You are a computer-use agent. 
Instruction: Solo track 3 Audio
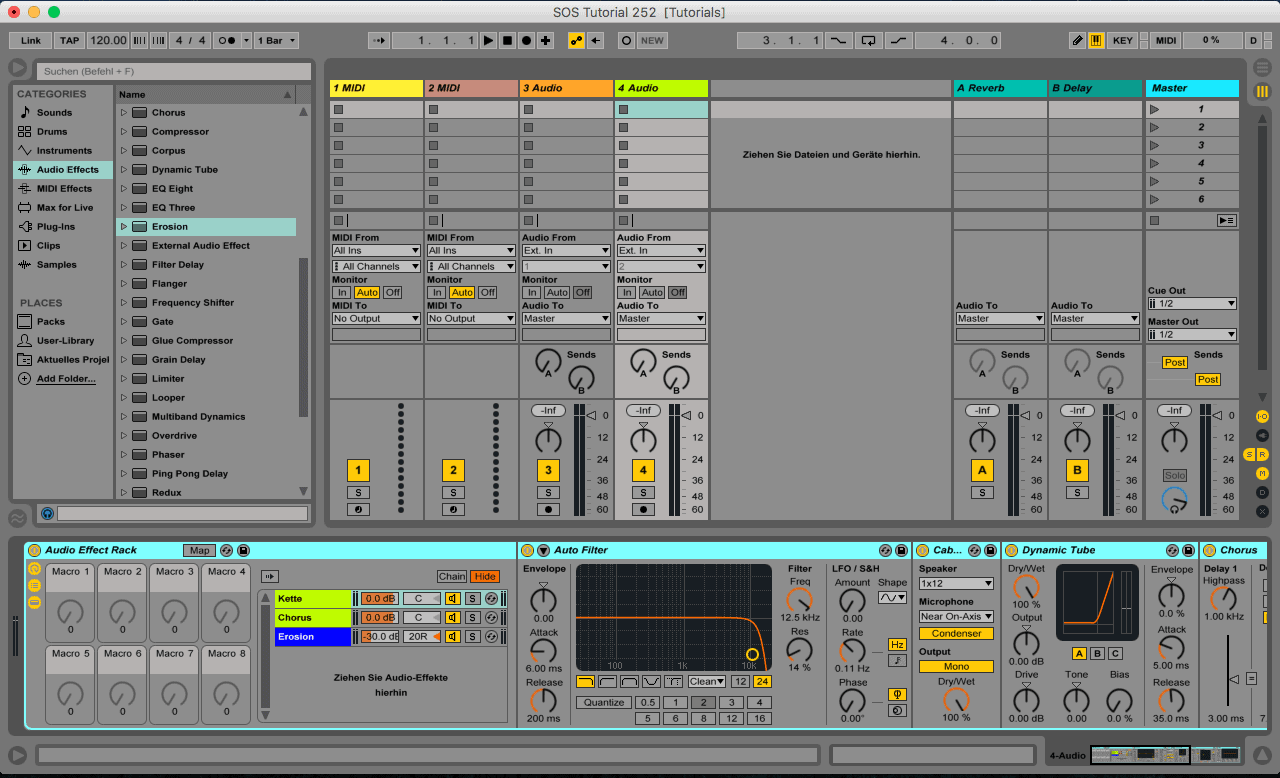pyautogui.click(x=548, y=492)
